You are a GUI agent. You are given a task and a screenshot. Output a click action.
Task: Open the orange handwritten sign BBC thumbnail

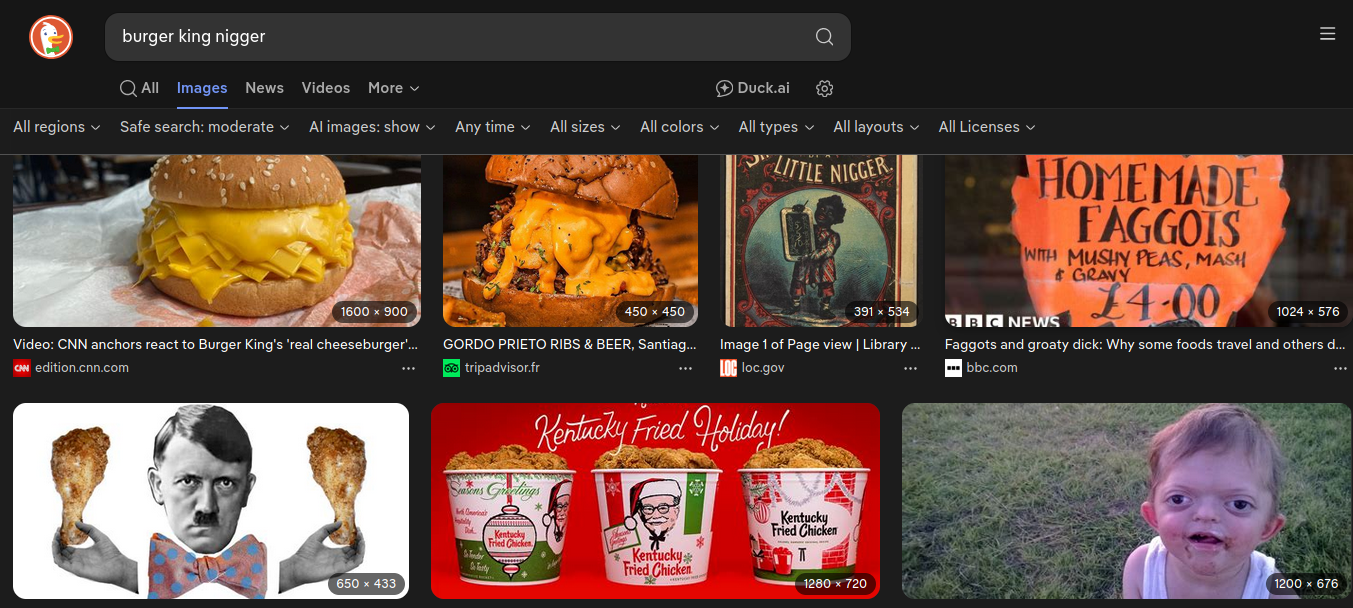[x=1148, y=241]
